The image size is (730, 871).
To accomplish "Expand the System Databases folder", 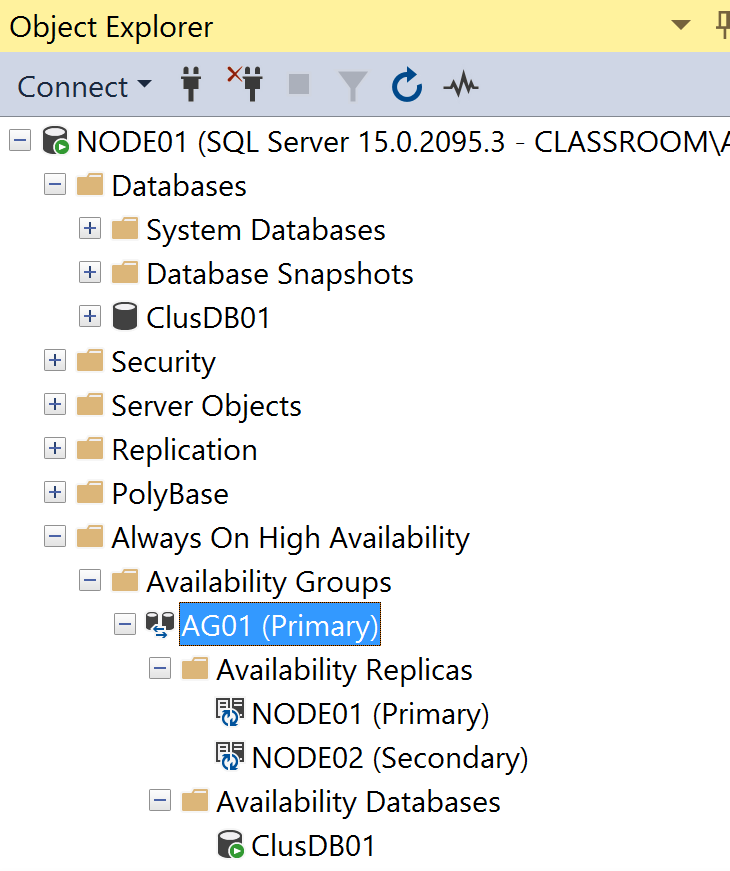I will [90, 230].
